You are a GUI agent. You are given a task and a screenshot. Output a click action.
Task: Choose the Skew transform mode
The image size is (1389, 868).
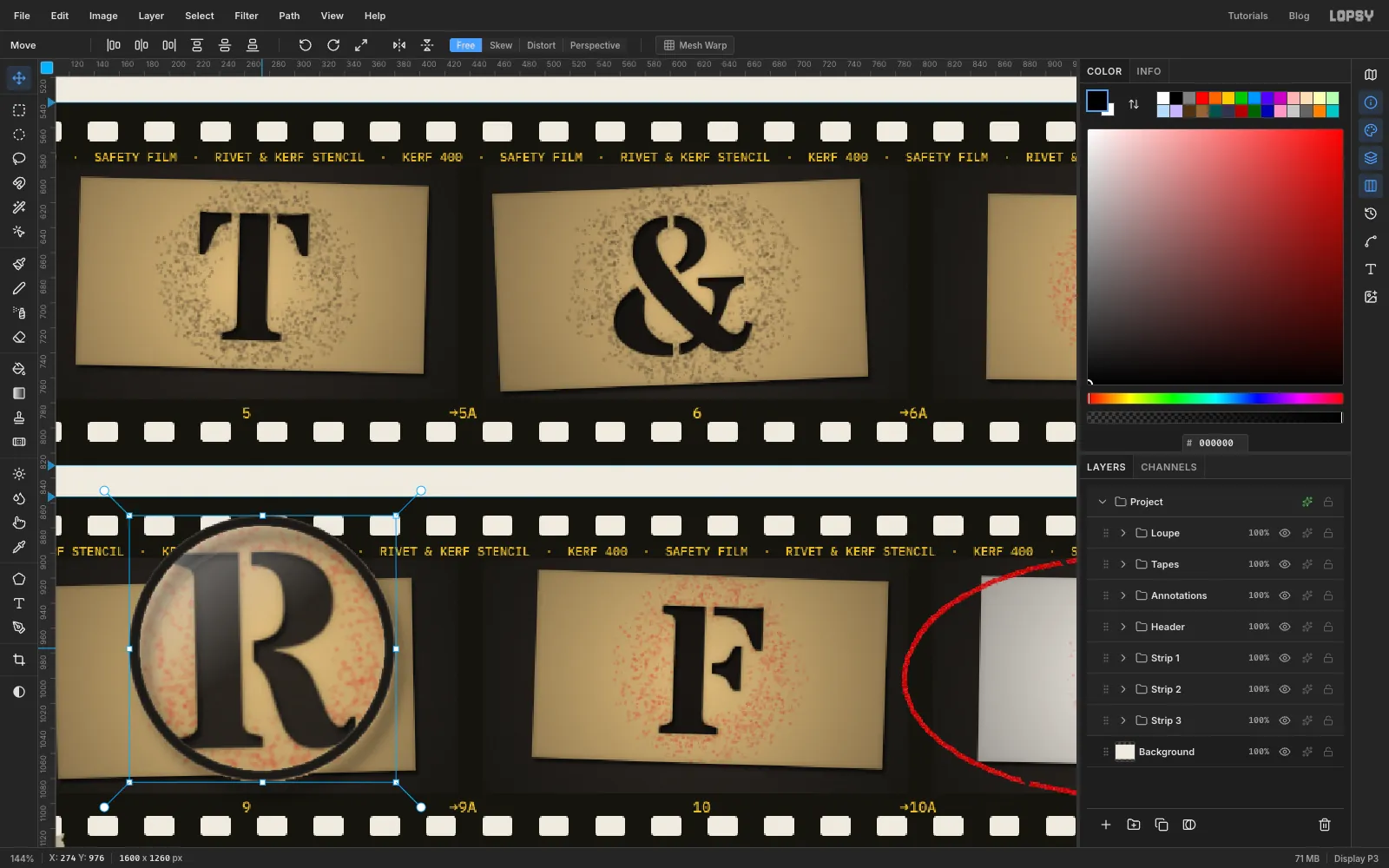click(501, 45)
